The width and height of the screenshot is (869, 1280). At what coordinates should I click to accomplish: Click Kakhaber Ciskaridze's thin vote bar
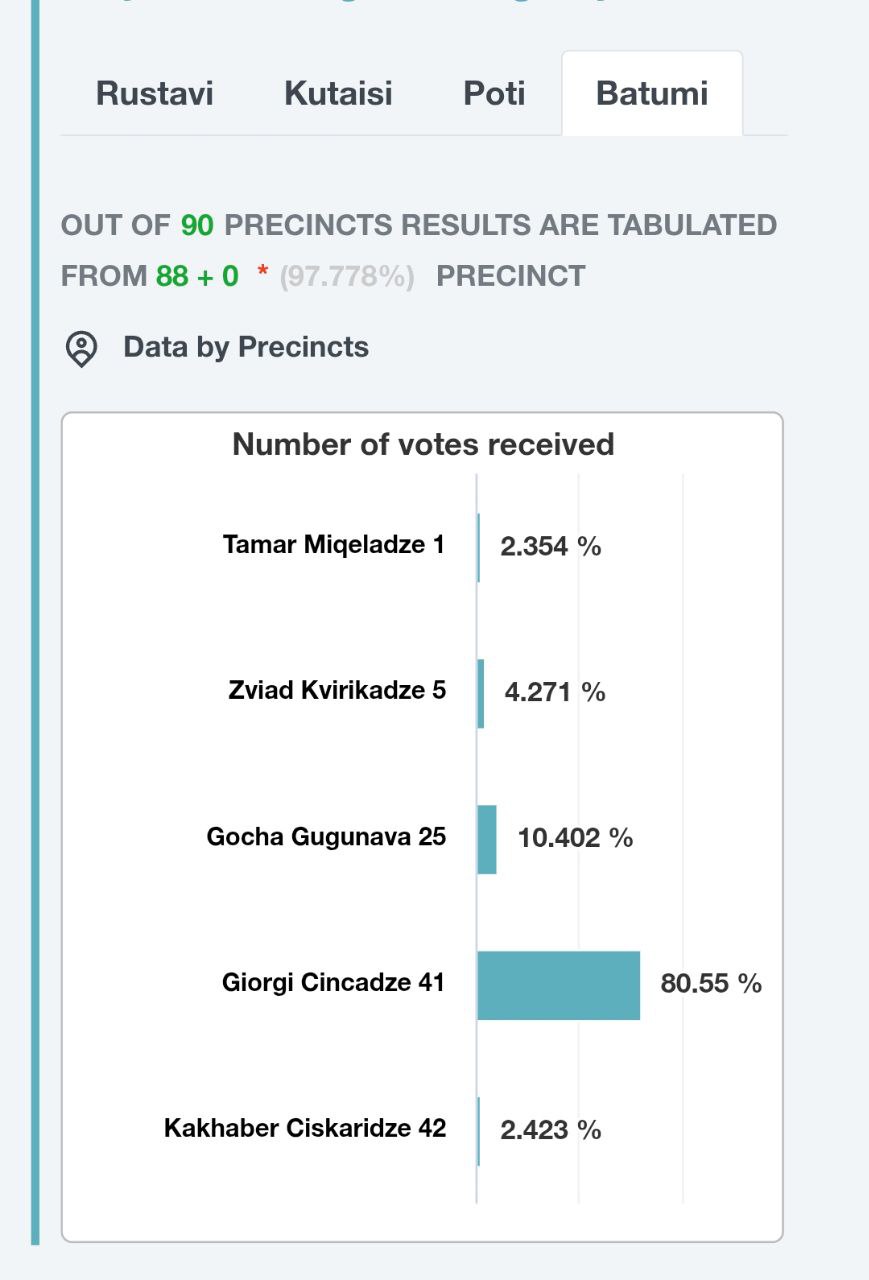click(x=479, y=1131)
